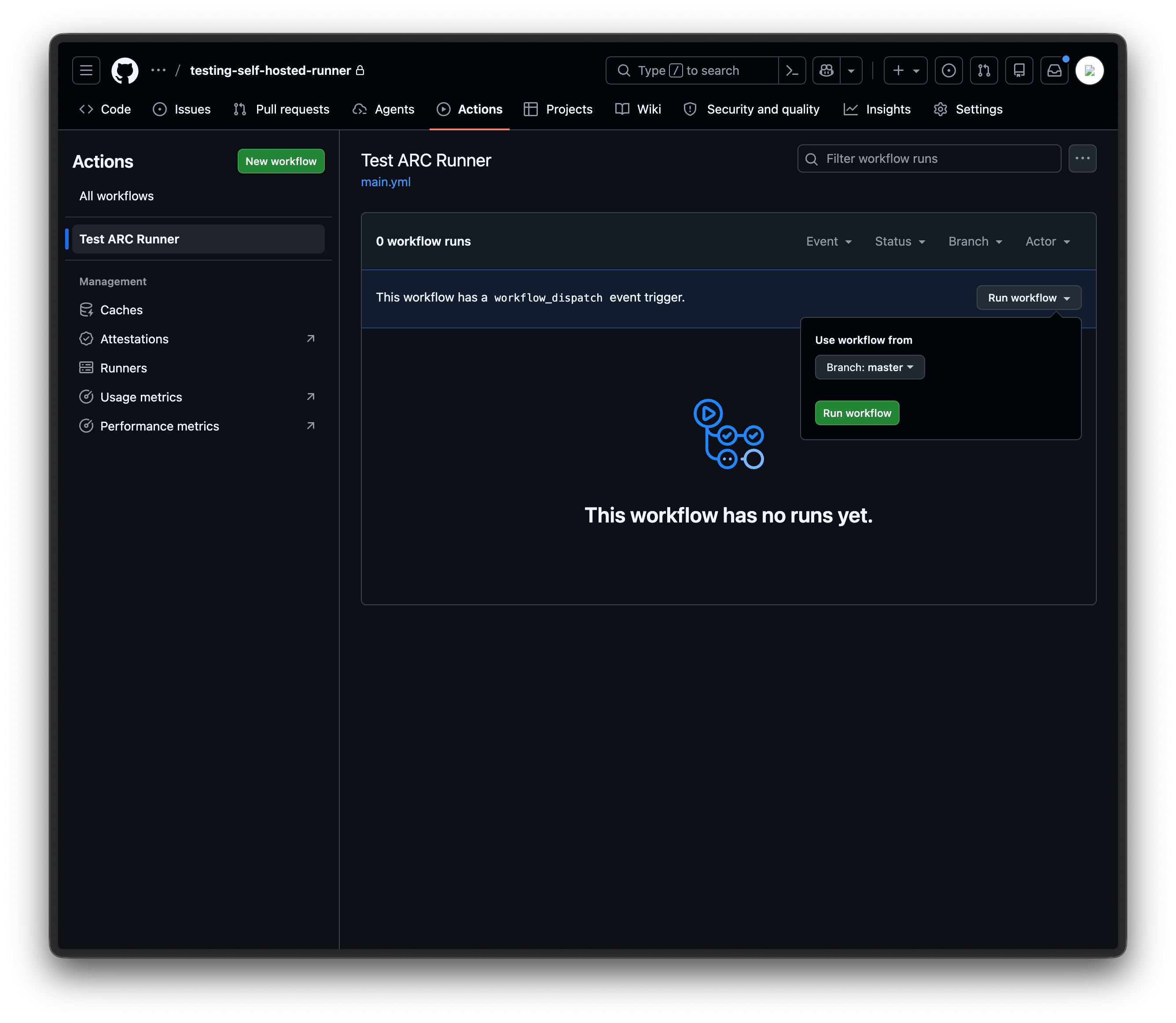
Task: View your issues icon in header
Action: pyautogui.click(x=949, y=70)
